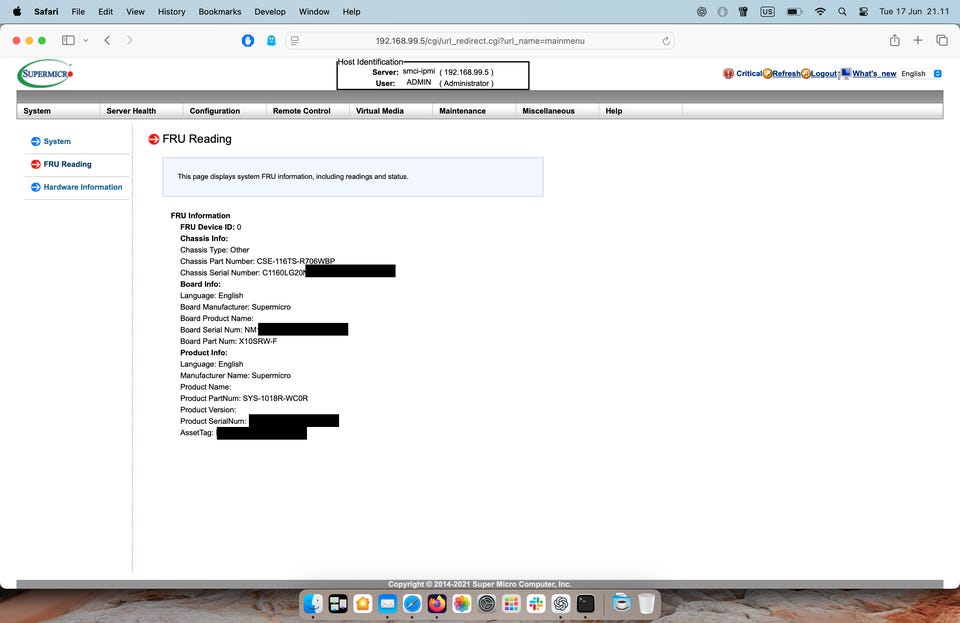The width and height of the screenshot is (960, 623).
Task: Open the Maintenance menu
Action: click(x=474, y=111)
